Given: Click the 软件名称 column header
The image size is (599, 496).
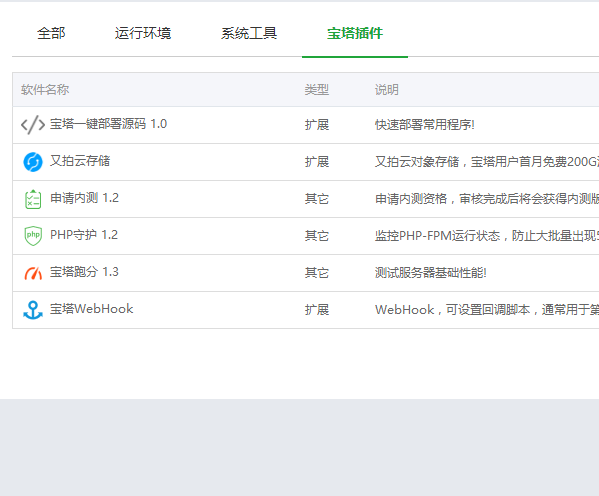Looking at the screenshot, I should tap(45, 90).
